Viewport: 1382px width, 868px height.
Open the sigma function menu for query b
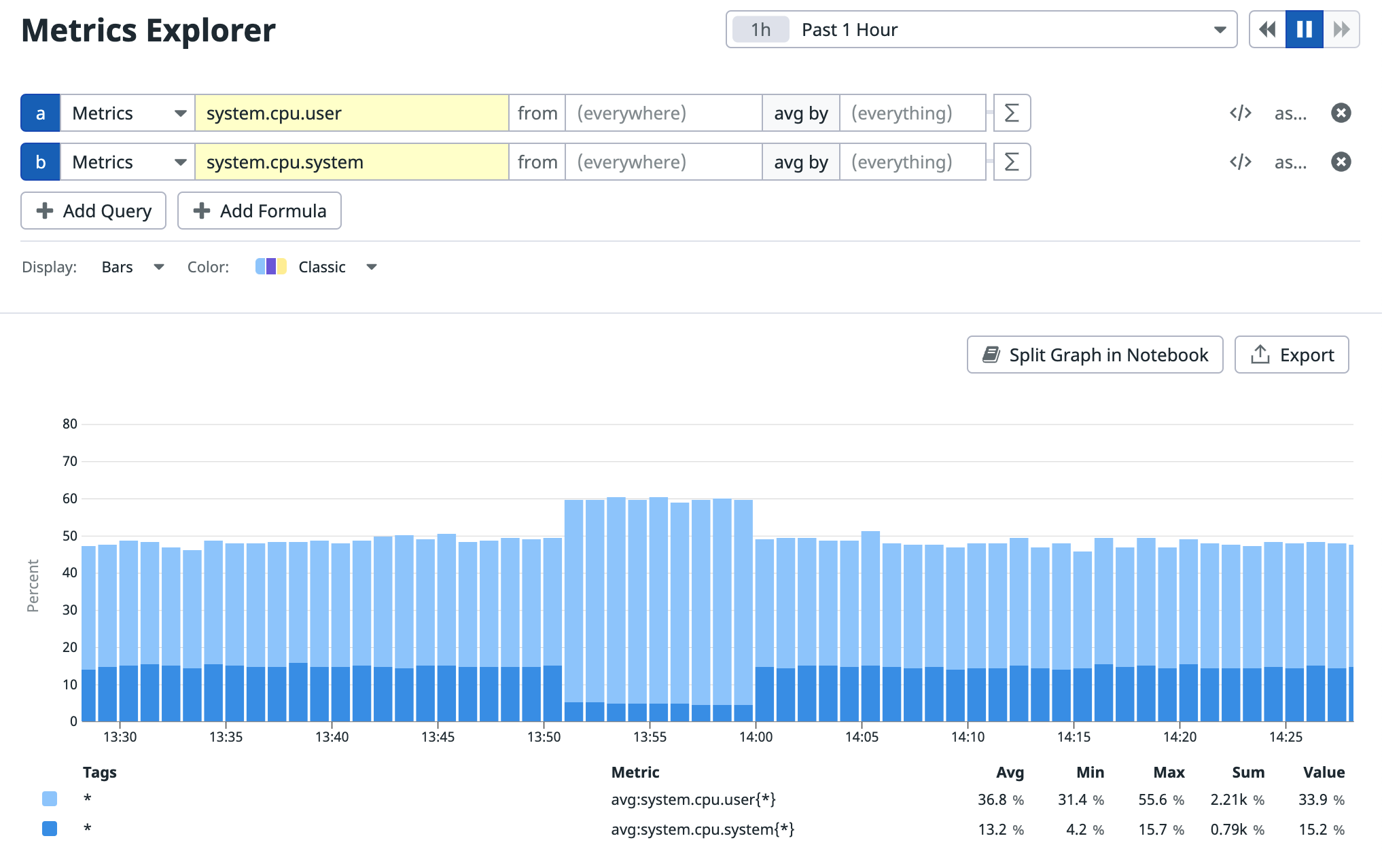(x=1012, y=162)
